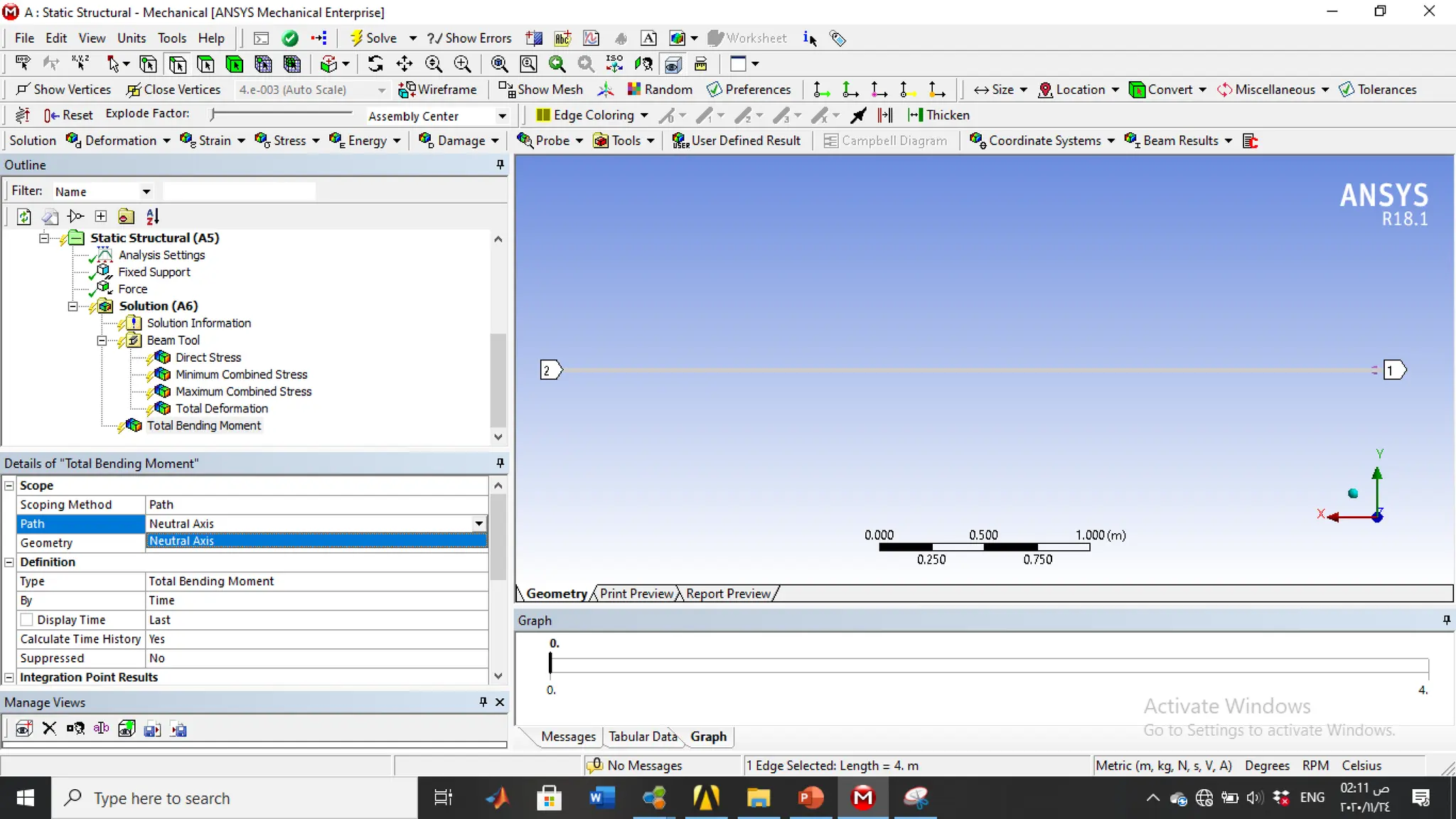Switch to the Tabular Data tab

click(x=643, y=737)
